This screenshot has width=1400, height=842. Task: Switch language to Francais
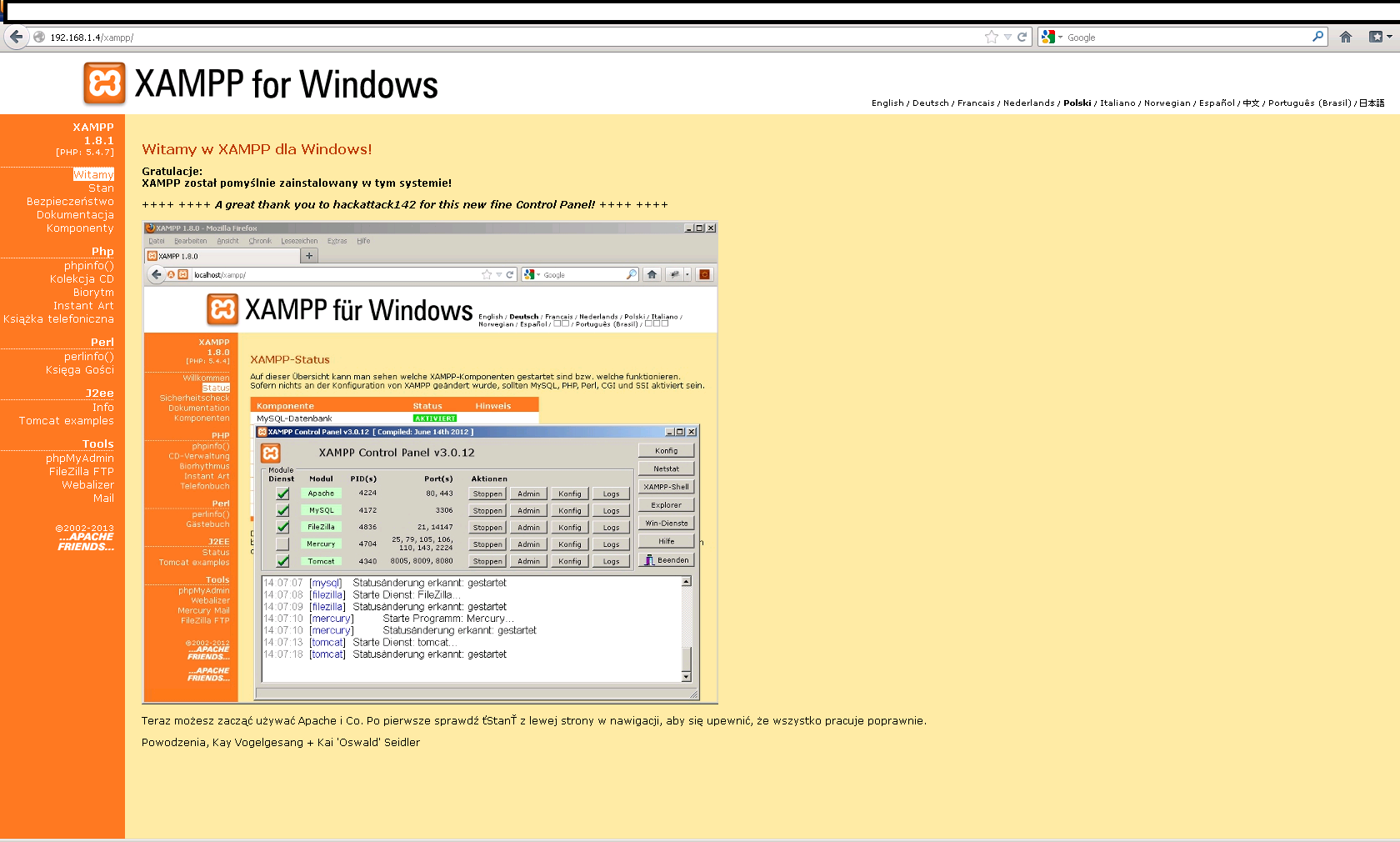click(976, 103)
